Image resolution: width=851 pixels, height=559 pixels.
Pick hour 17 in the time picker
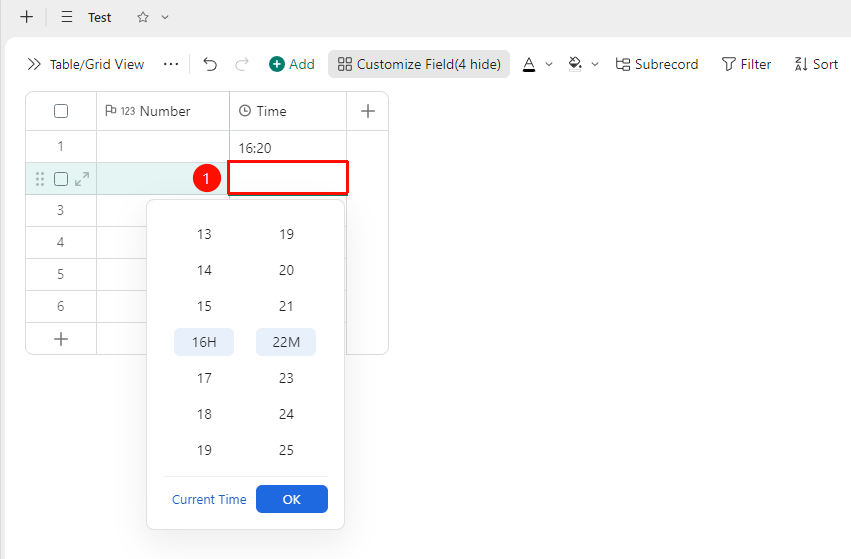point(204,378)
